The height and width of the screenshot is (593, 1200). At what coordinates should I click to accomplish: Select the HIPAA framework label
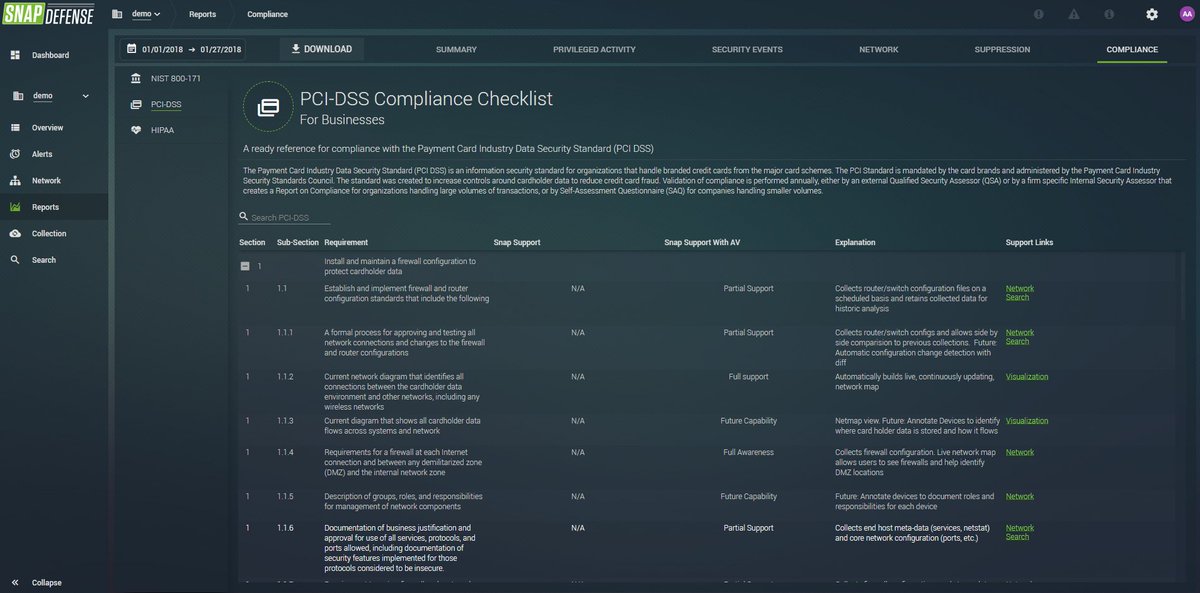(162, 130)
